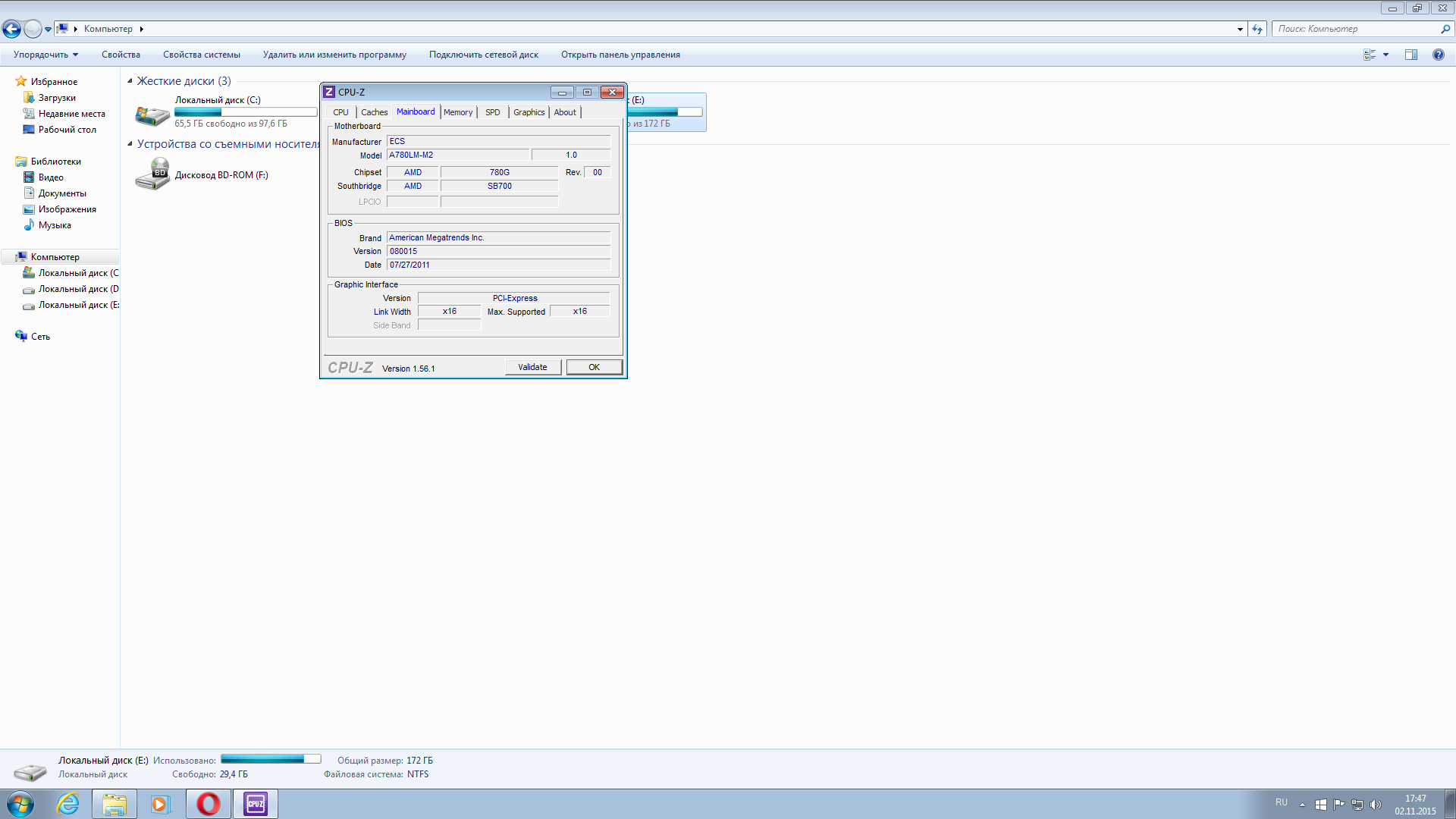Click the BD-ROM drive (F:) icon
This screenshot has width=1456, height=819.
click(x=152, y=174)
